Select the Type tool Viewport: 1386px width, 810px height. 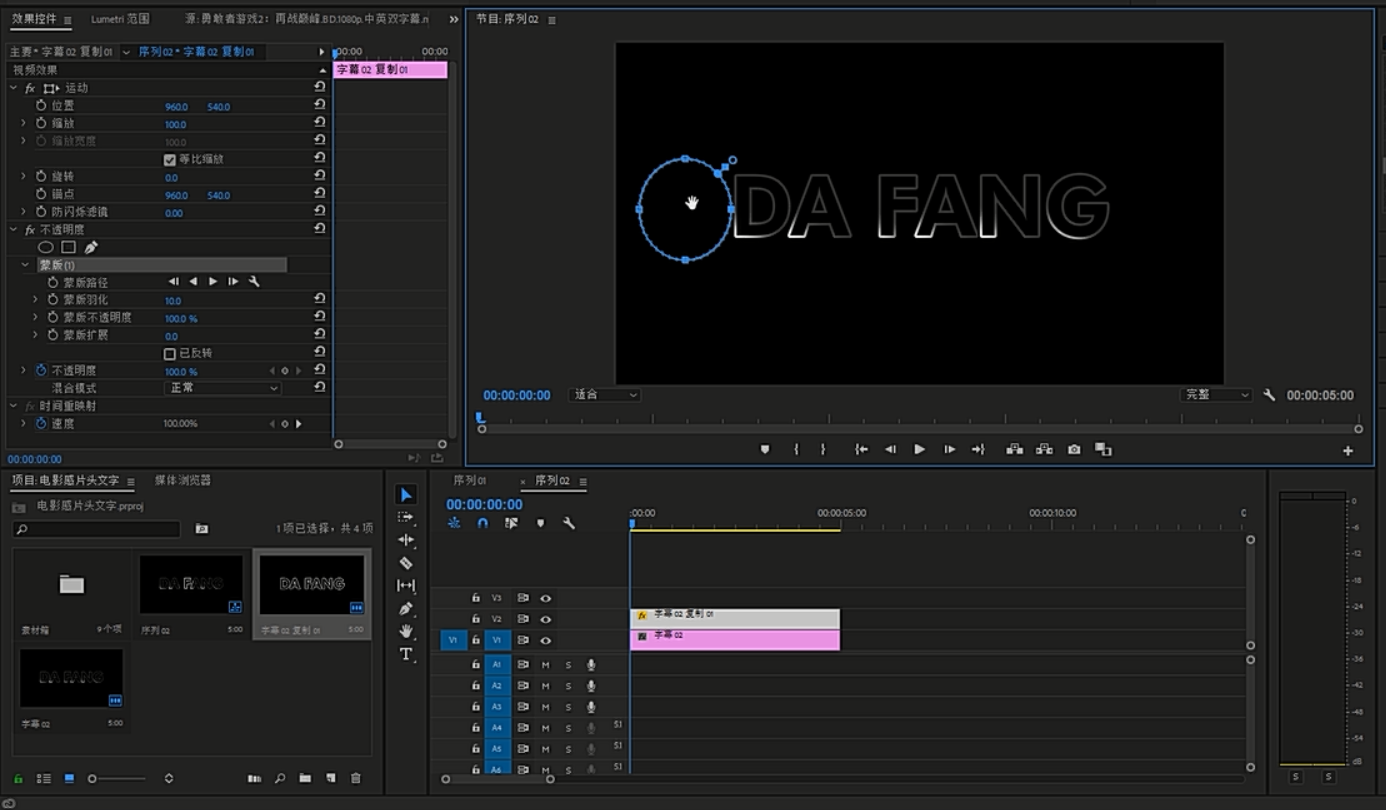[x=405, y=654]
